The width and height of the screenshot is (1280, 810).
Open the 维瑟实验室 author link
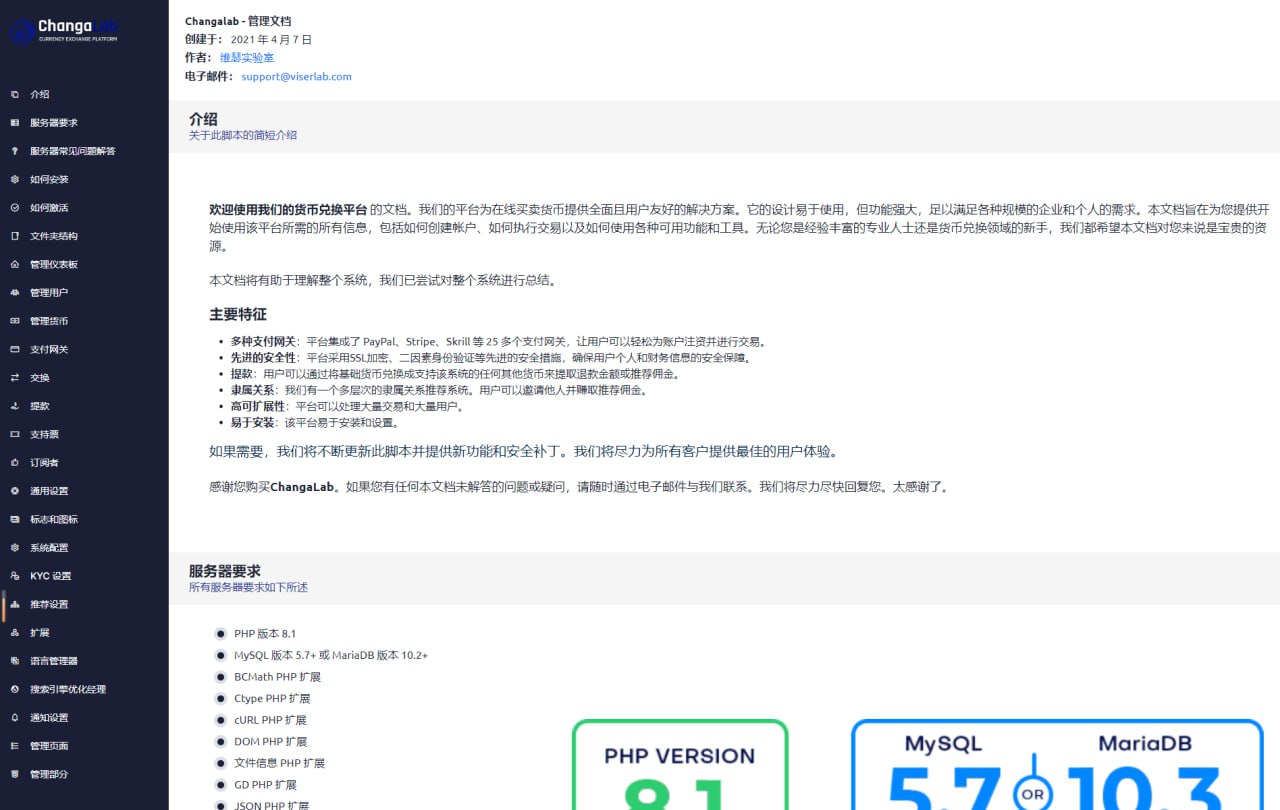(x=247, y=58)
